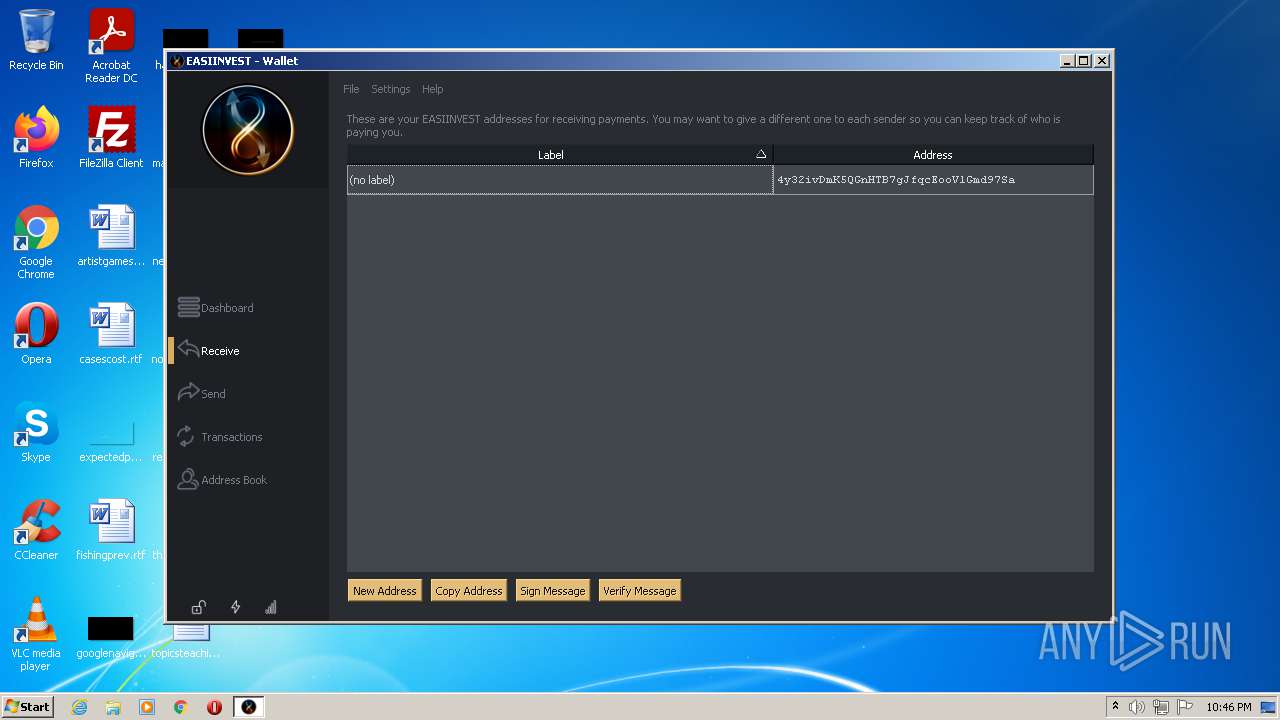This screenshot has height=720, width=1280.
Task: Click the network tray icon
Action: 1160,707
